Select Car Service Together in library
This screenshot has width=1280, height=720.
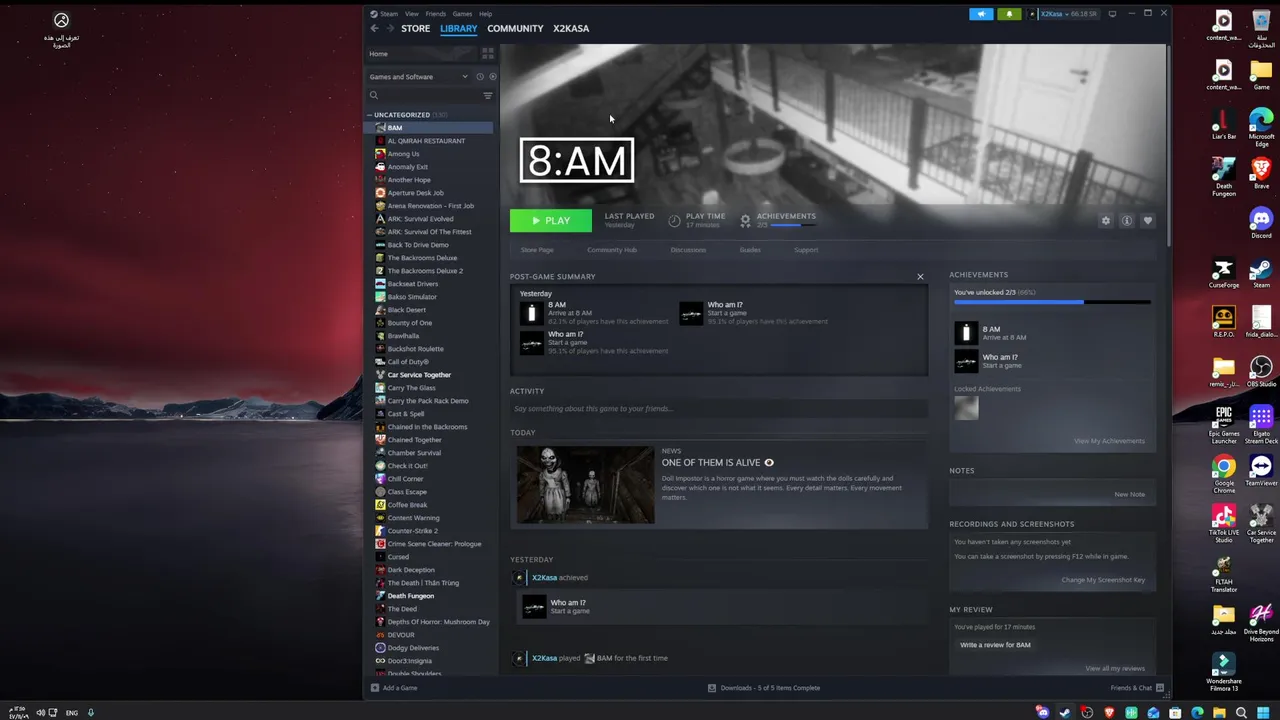click(x=419, y=375)
